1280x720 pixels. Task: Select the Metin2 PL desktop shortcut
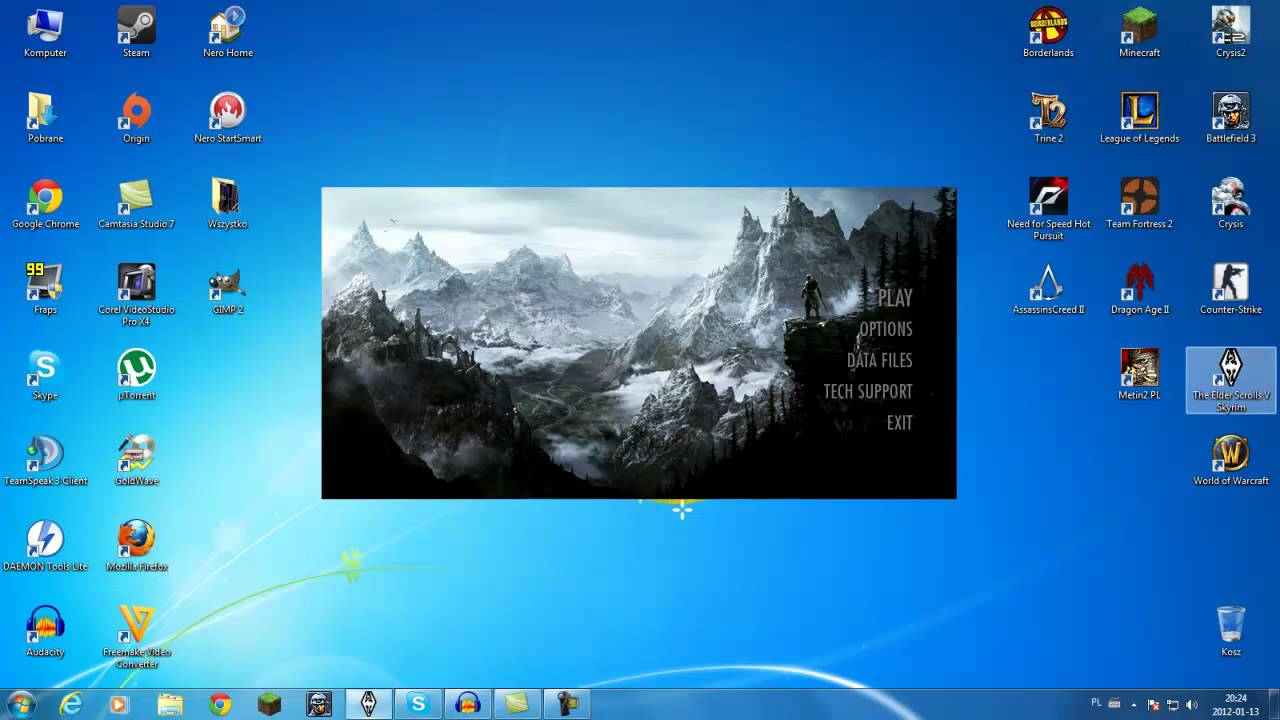(x=1139, y=376)
